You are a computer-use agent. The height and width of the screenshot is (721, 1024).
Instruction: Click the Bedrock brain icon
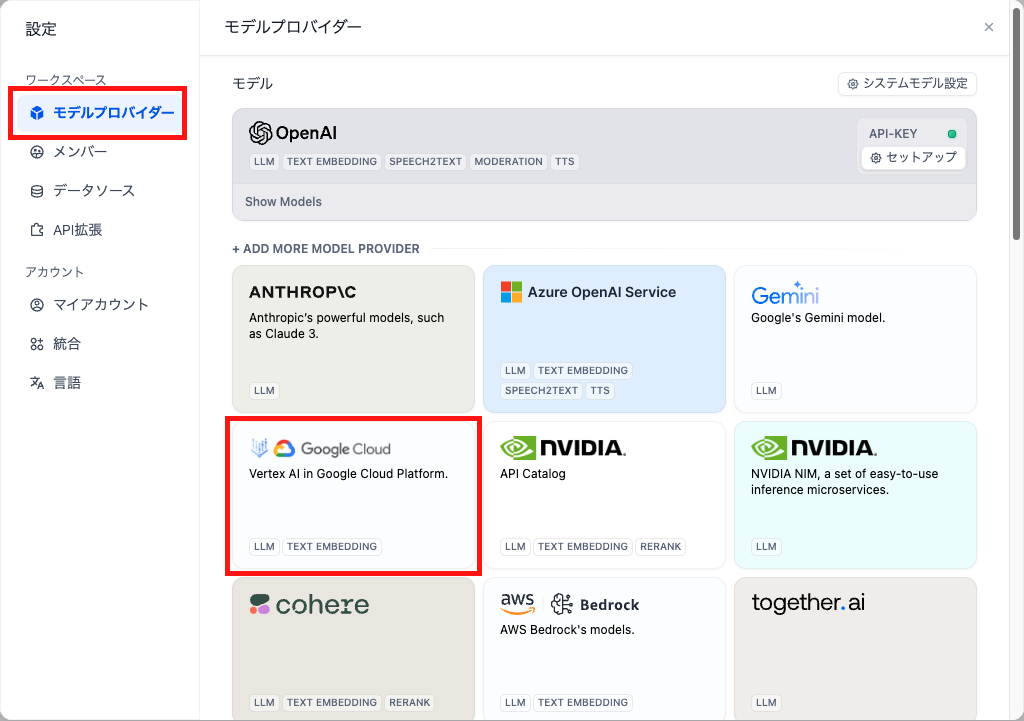[x=562, y=604]
